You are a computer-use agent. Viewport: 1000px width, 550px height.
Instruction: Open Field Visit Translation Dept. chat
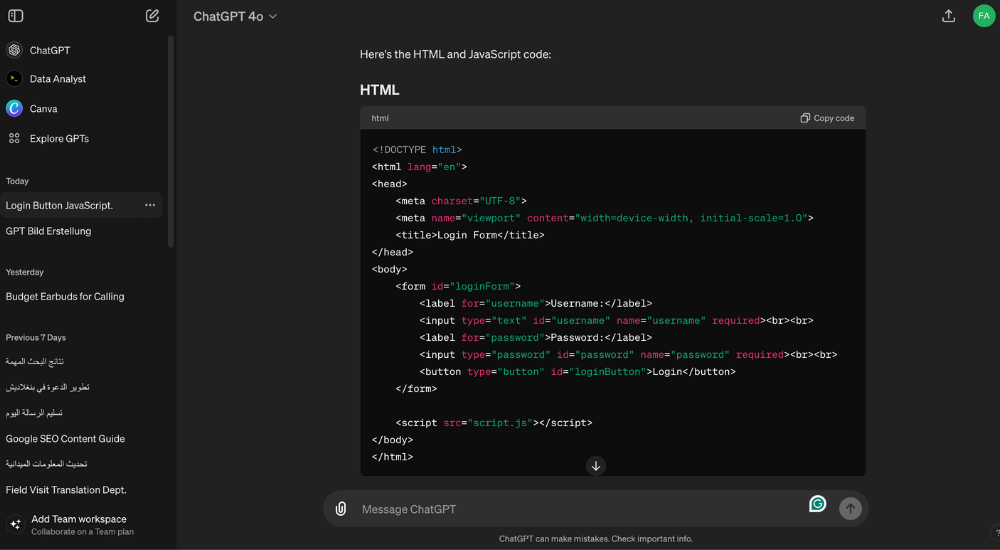tap(66, 490)
